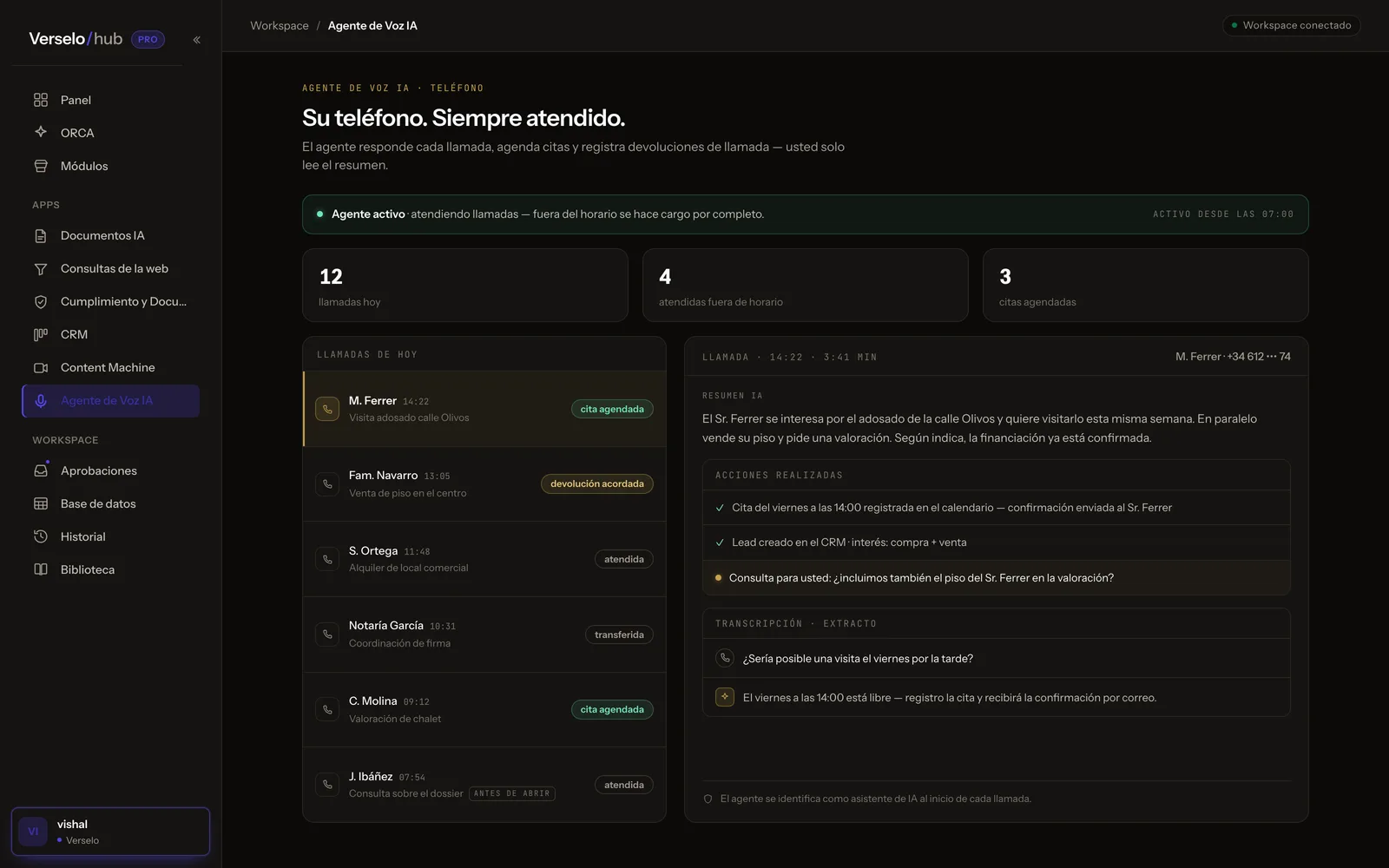1389x868 pixels.
Task: Open the Módulos icon in sidebar
Action: pyautogui.click(x=41, y=166)
